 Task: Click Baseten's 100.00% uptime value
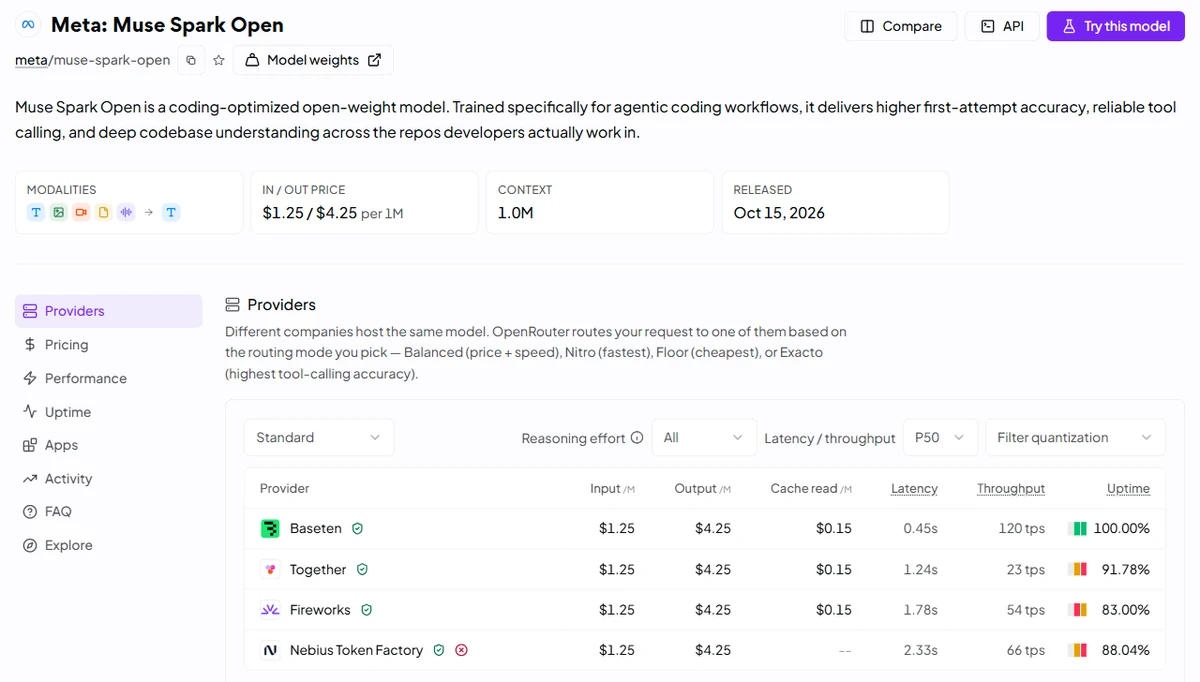click(1121, 528)
